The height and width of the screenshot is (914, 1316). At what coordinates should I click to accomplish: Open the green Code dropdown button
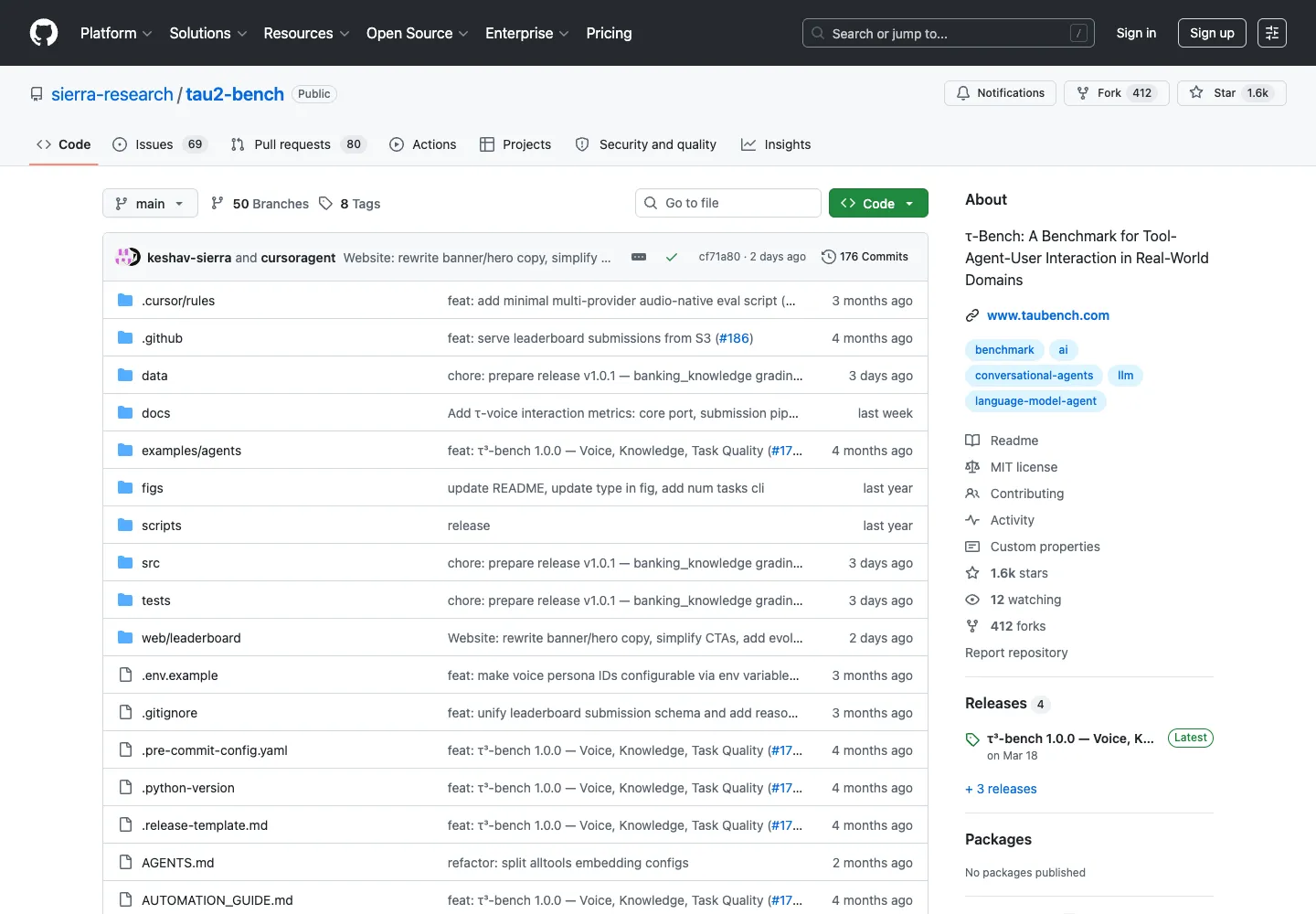(x=878, y=203)
